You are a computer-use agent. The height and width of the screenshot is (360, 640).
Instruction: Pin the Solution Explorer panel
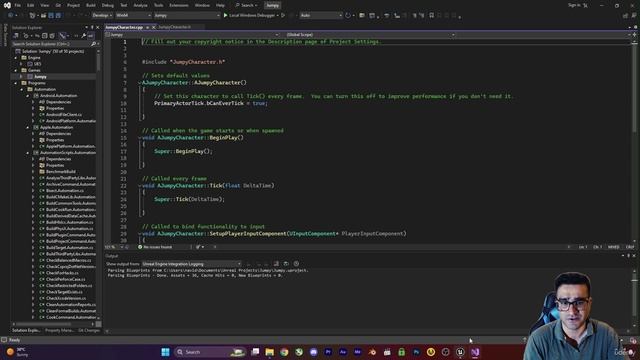(92, 27)
